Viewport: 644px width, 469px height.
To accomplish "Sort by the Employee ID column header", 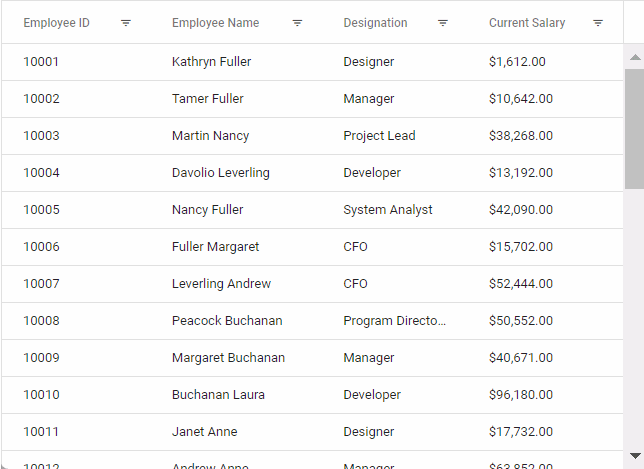I will [56, 23].
